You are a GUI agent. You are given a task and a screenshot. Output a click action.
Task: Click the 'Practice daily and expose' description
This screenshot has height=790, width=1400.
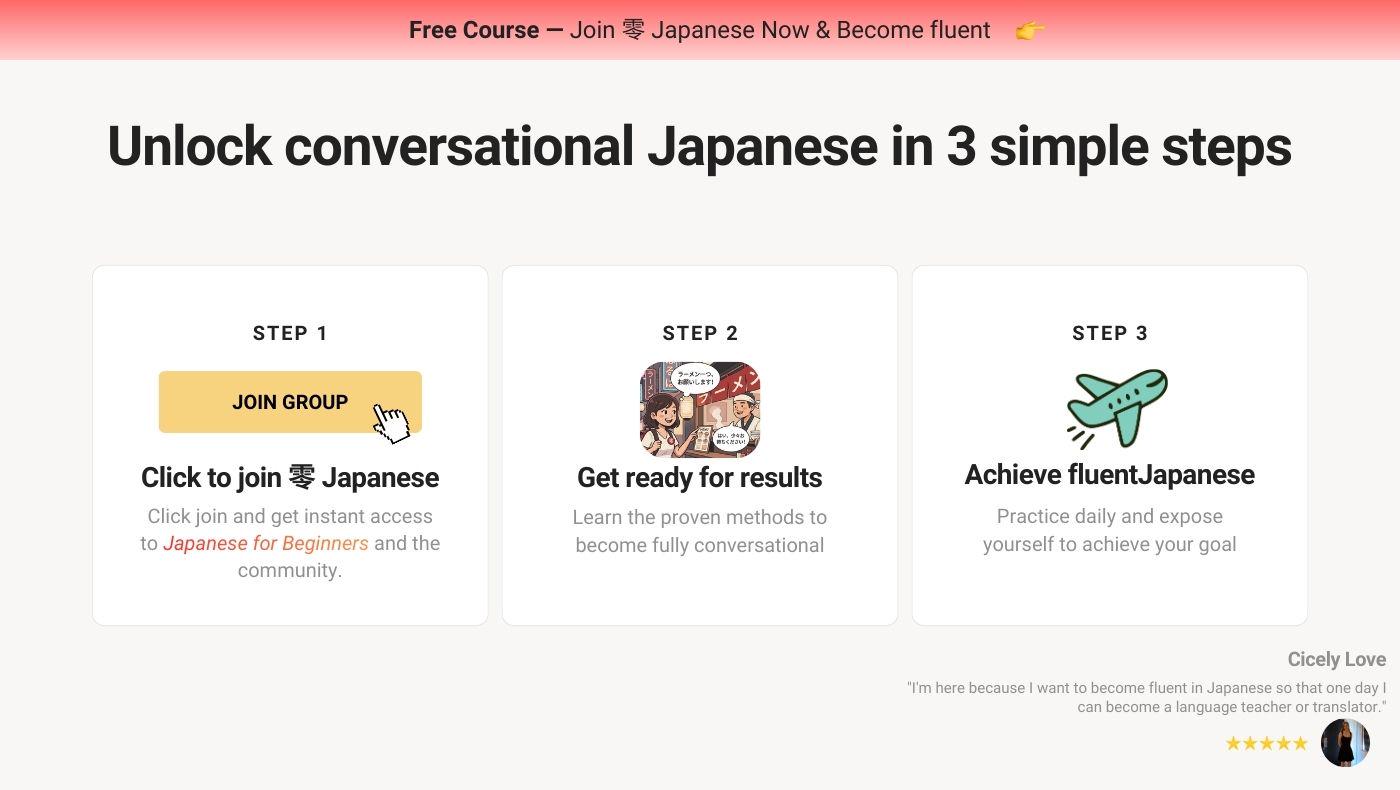click(x=1110, y=530)
